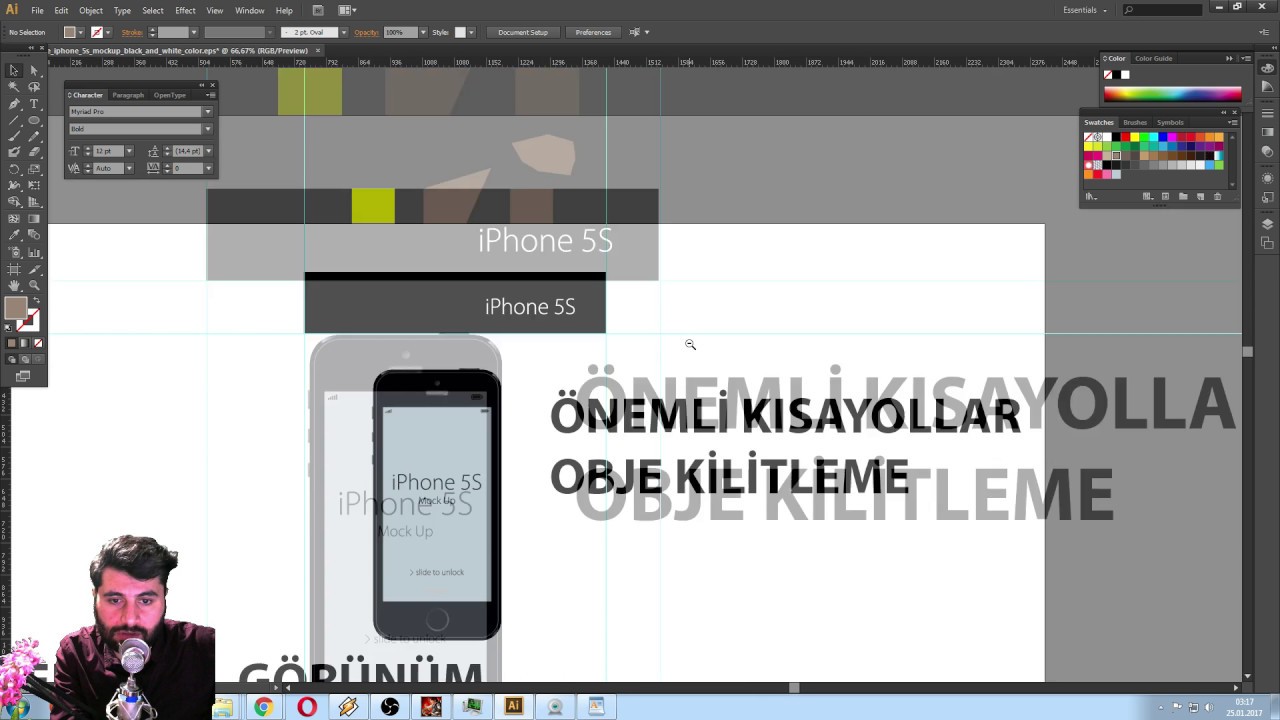Reset to default fill and stroke
Screen dimensions: 1280x720
(8, 327)
